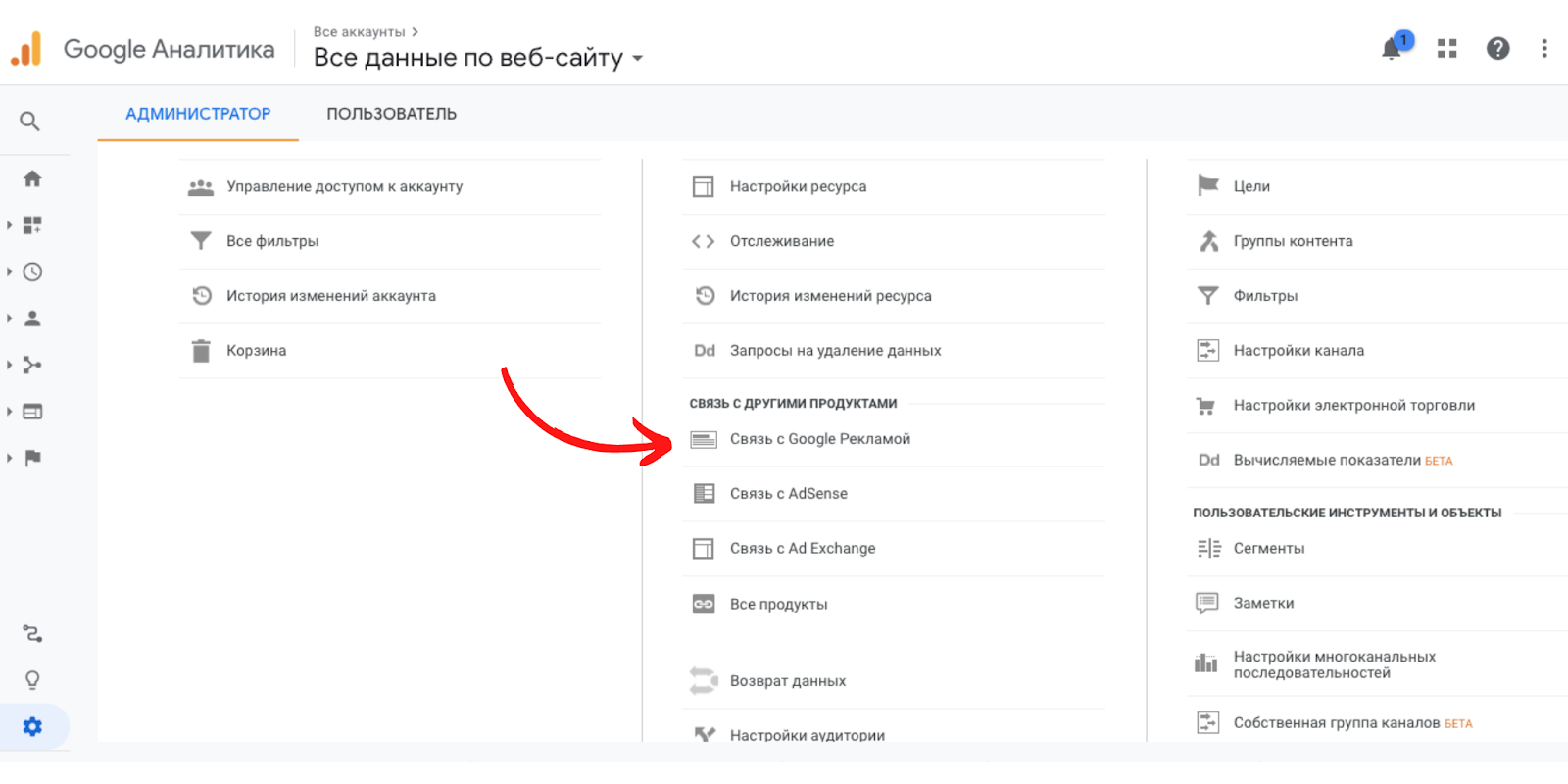Screen dimensions: 1568x784
Task: Select the АДМИНИСТРАТОР tab
Action: (198, 114)
